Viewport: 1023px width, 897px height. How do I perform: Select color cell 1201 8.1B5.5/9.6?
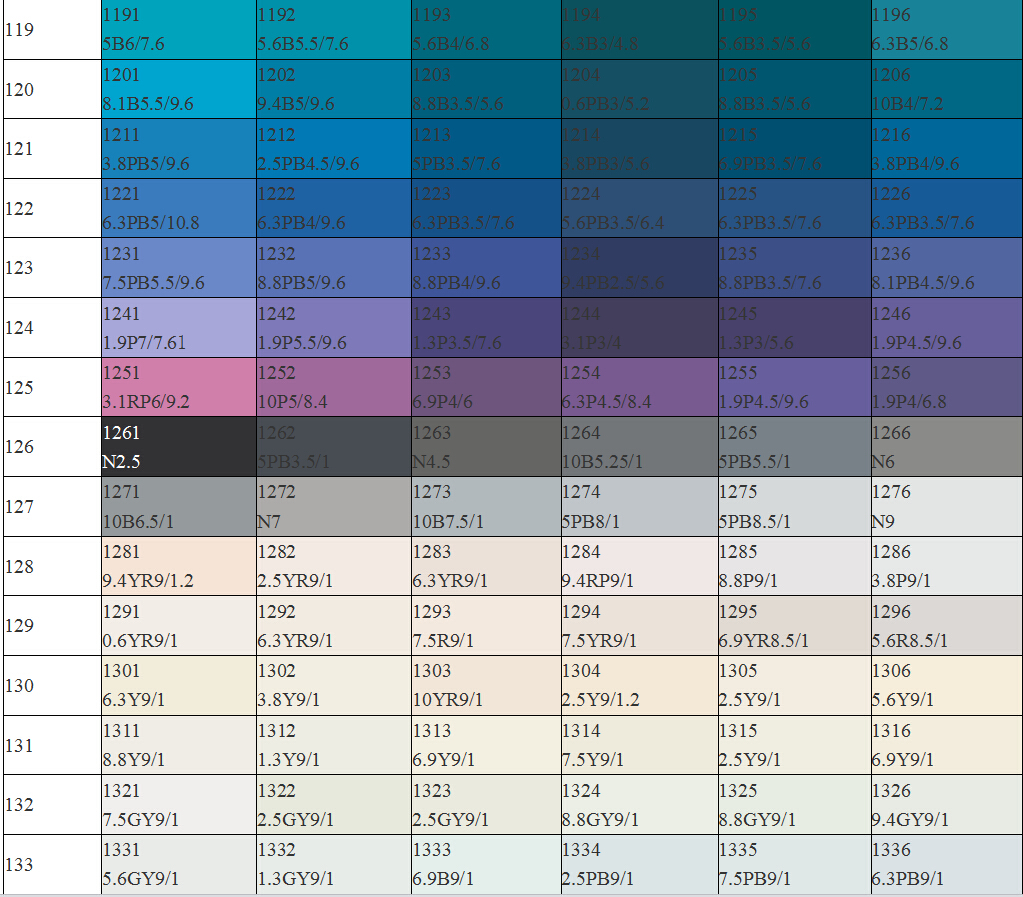coord(179,89)
